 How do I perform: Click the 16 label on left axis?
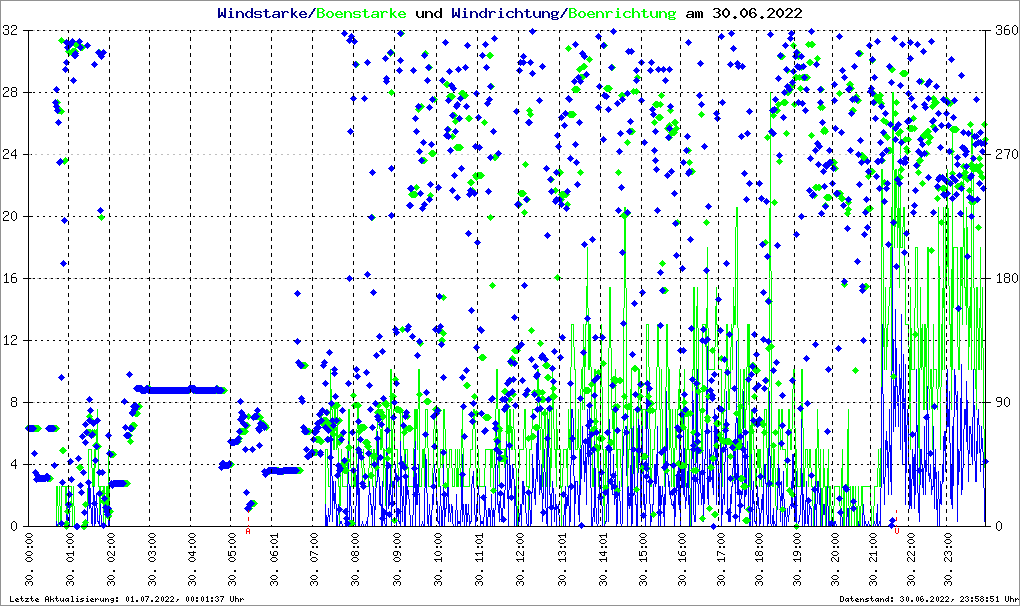(10, 279)
